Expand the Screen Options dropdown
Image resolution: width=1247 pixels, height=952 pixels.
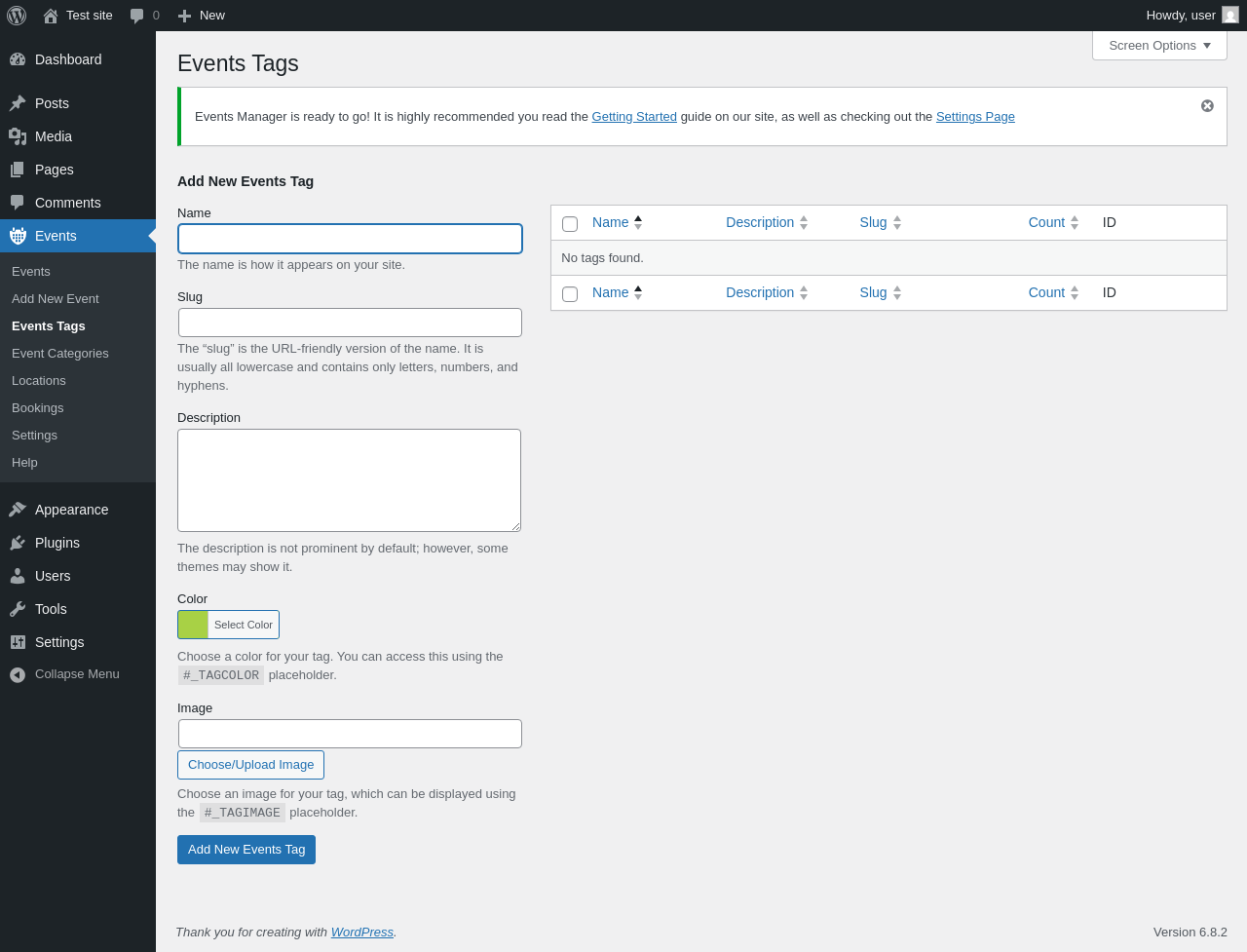click(1159, 46)
